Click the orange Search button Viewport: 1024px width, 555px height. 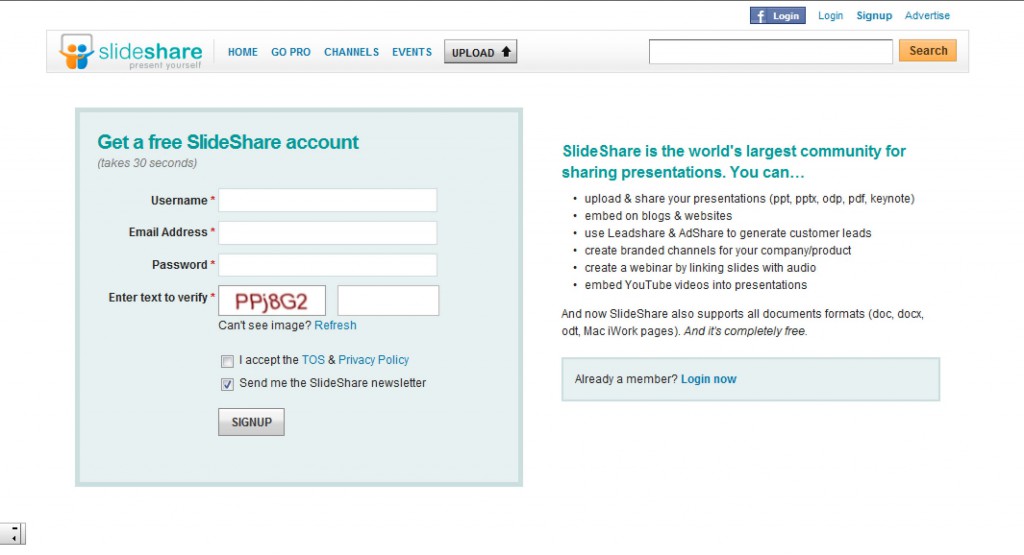tap(927, 50)
